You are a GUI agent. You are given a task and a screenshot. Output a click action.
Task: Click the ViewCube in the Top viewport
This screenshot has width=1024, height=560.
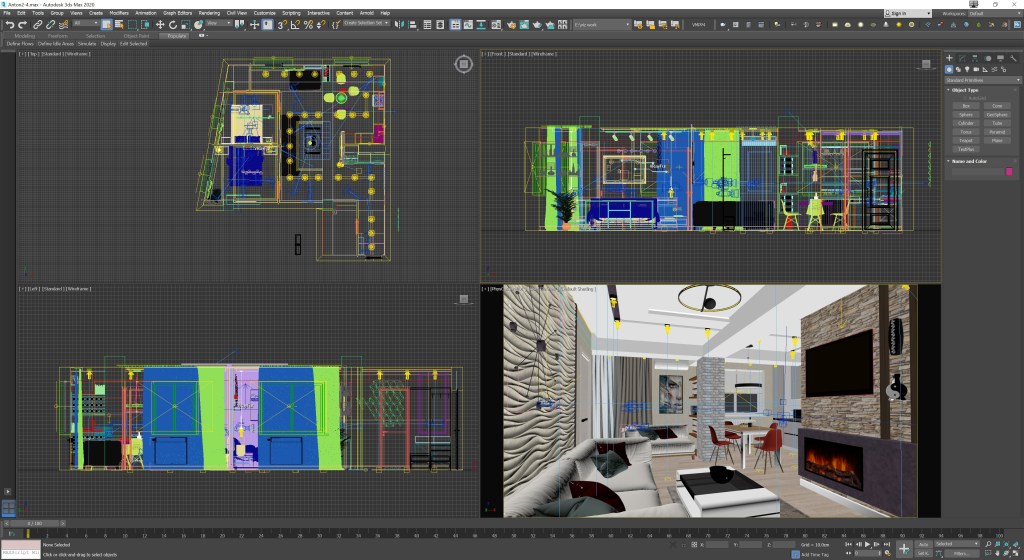(463, 64)
